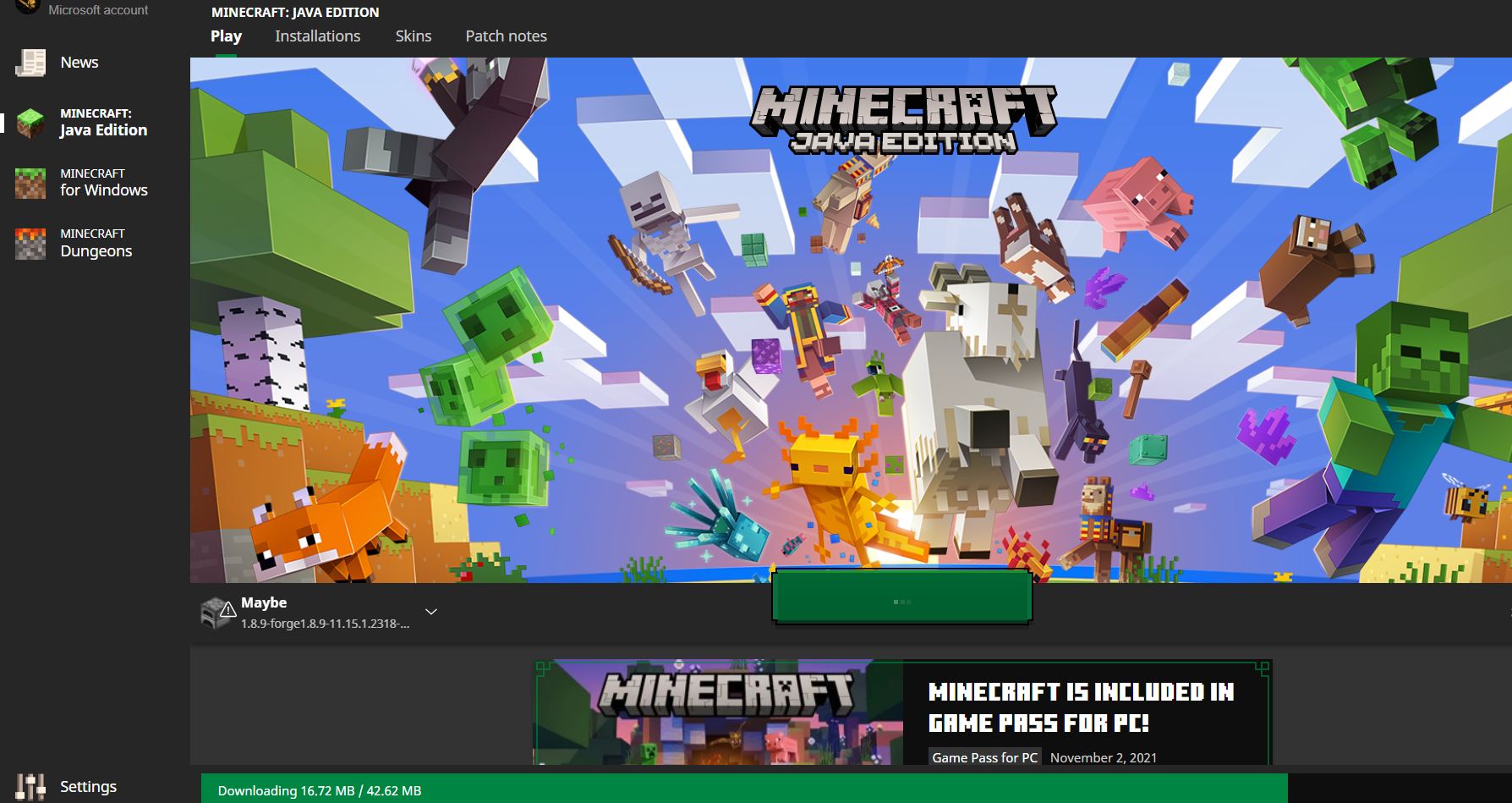Click the '1.8.9-forge1.8.9-11.15.1.2318-...' version text
Viewport: 1512px width, 803px height.
[326, 624]
